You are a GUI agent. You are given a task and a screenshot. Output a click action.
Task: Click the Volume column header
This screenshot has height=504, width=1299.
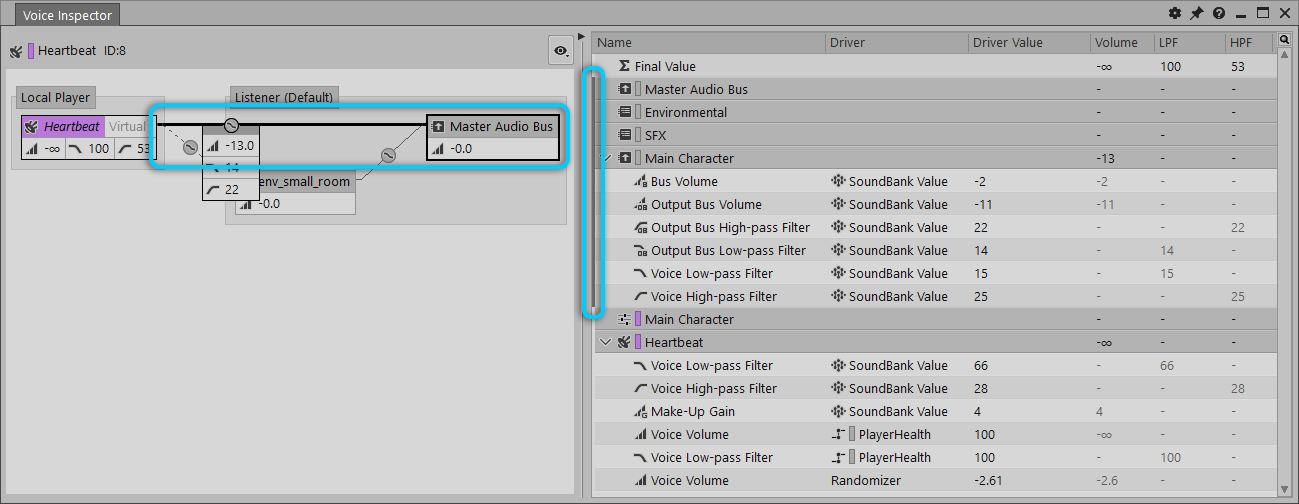[x=1116, y=43]
